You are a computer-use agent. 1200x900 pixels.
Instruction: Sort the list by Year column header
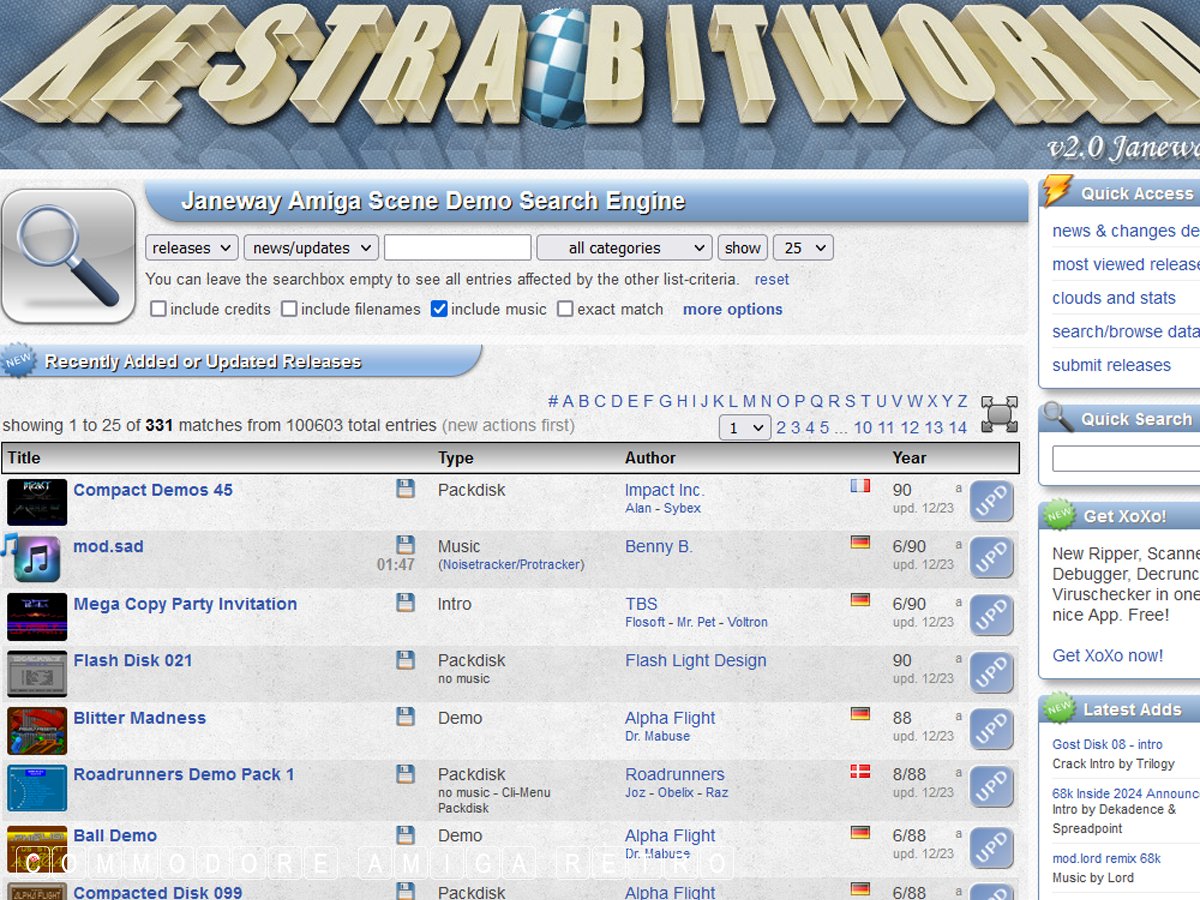click(x=909, y=458)
